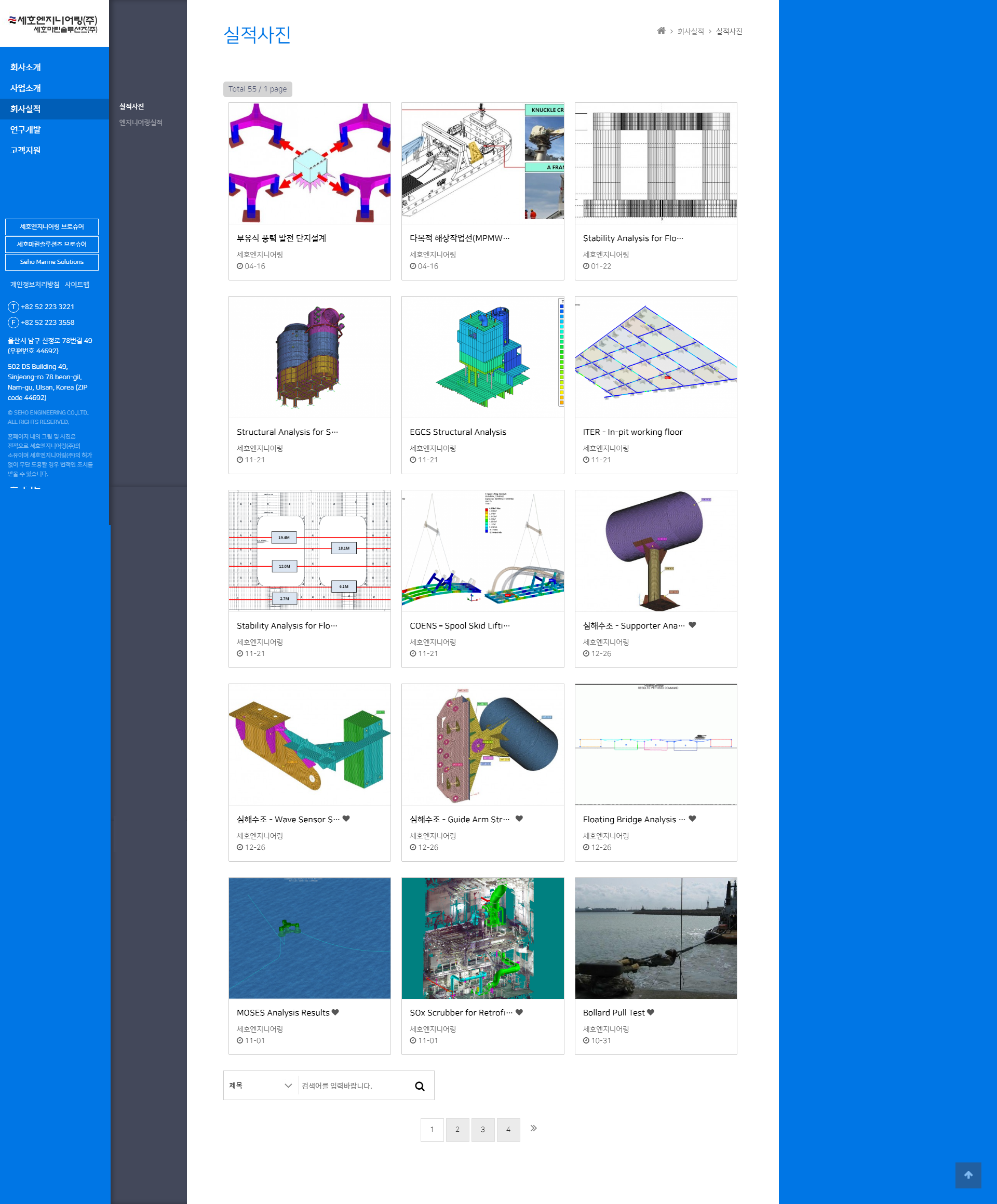
Task: Open the 개인정보처리방침 link
Action: (x=34, y=285)
